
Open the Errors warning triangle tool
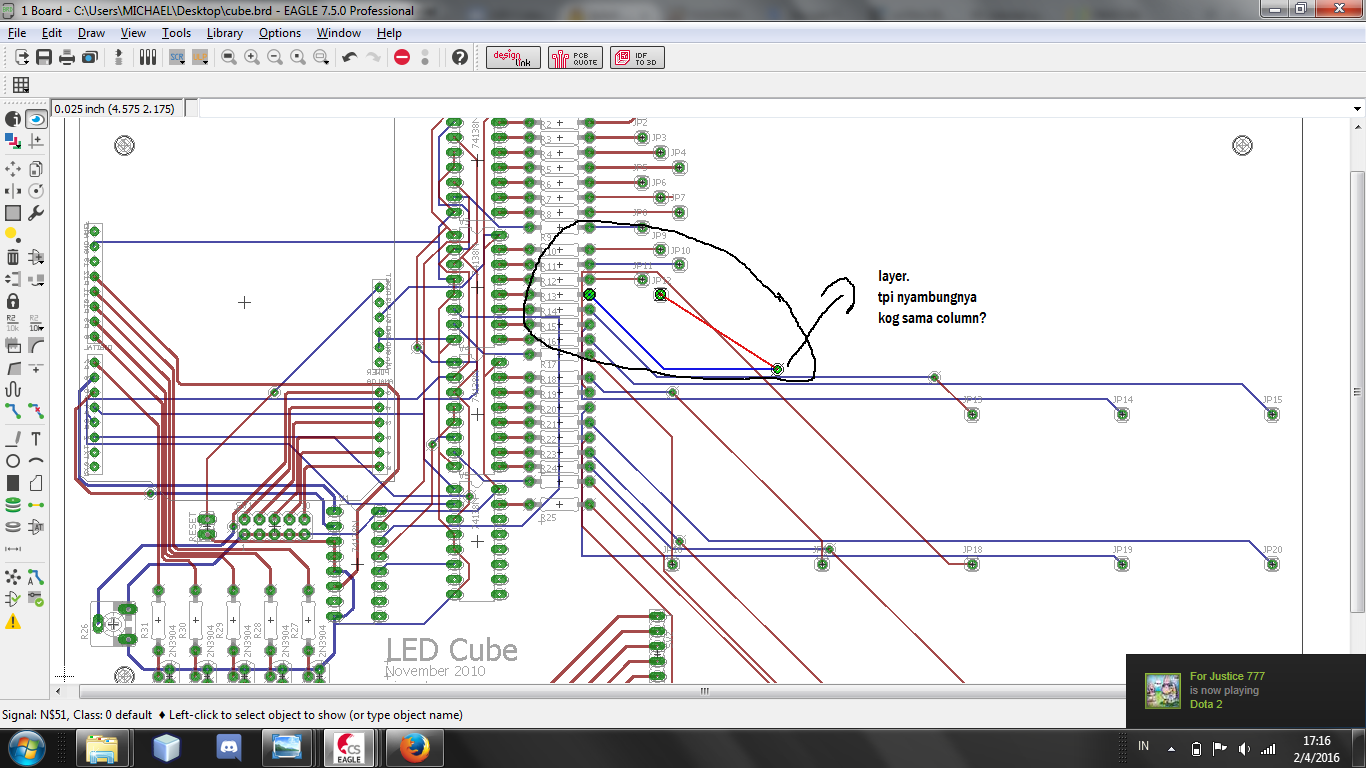[x=13, y=621]
